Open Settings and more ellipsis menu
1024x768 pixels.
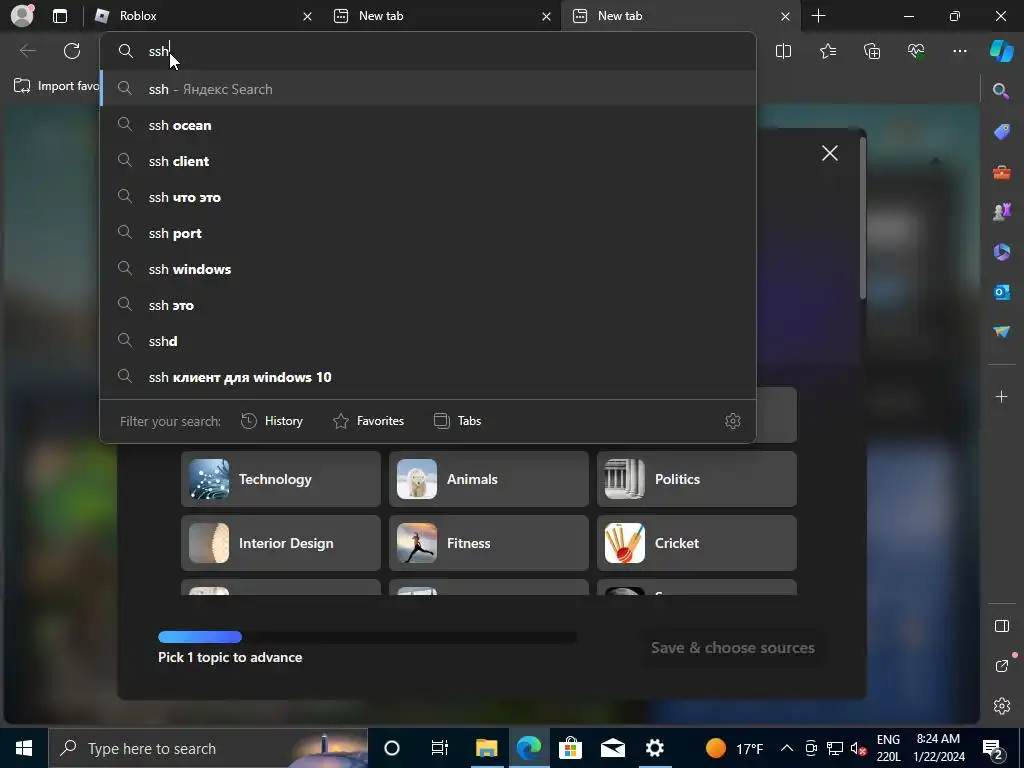coord(959,51)
